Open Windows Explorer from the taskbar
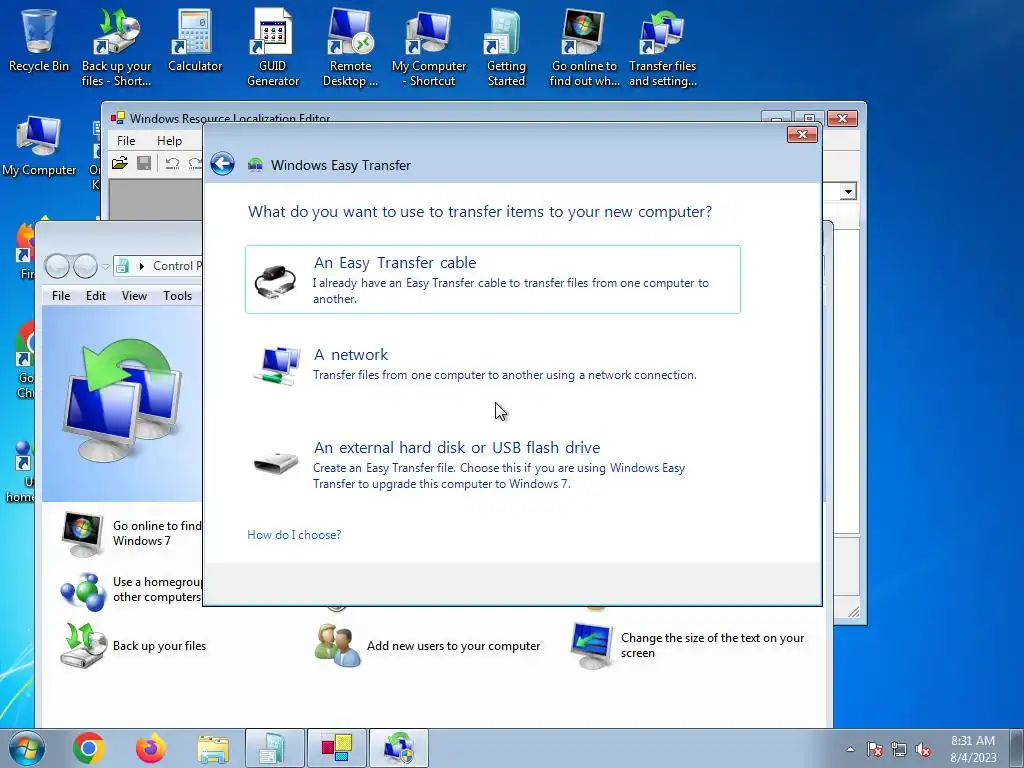This screenshot has width=1024, height=768. click(x=213, y=748)
